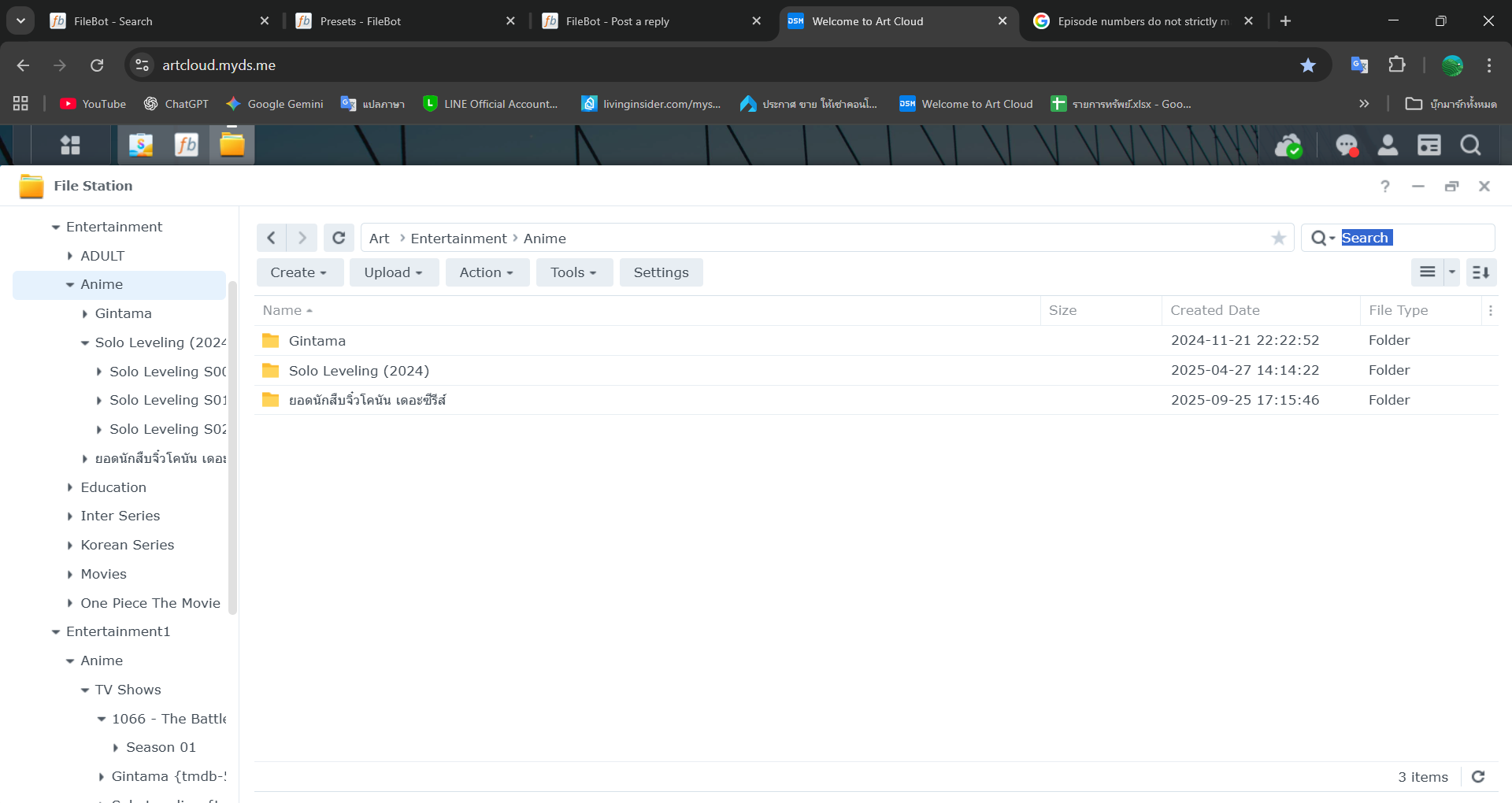Viewport: 1512px width, 803px height.
Task: Switch to list view mode
Action: 1427,272
